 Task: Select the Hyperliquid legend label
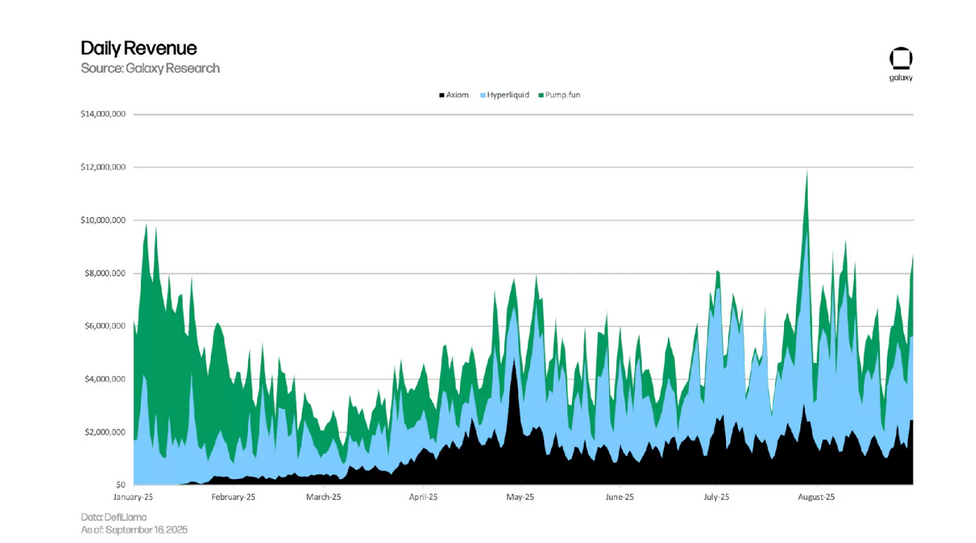508,95
